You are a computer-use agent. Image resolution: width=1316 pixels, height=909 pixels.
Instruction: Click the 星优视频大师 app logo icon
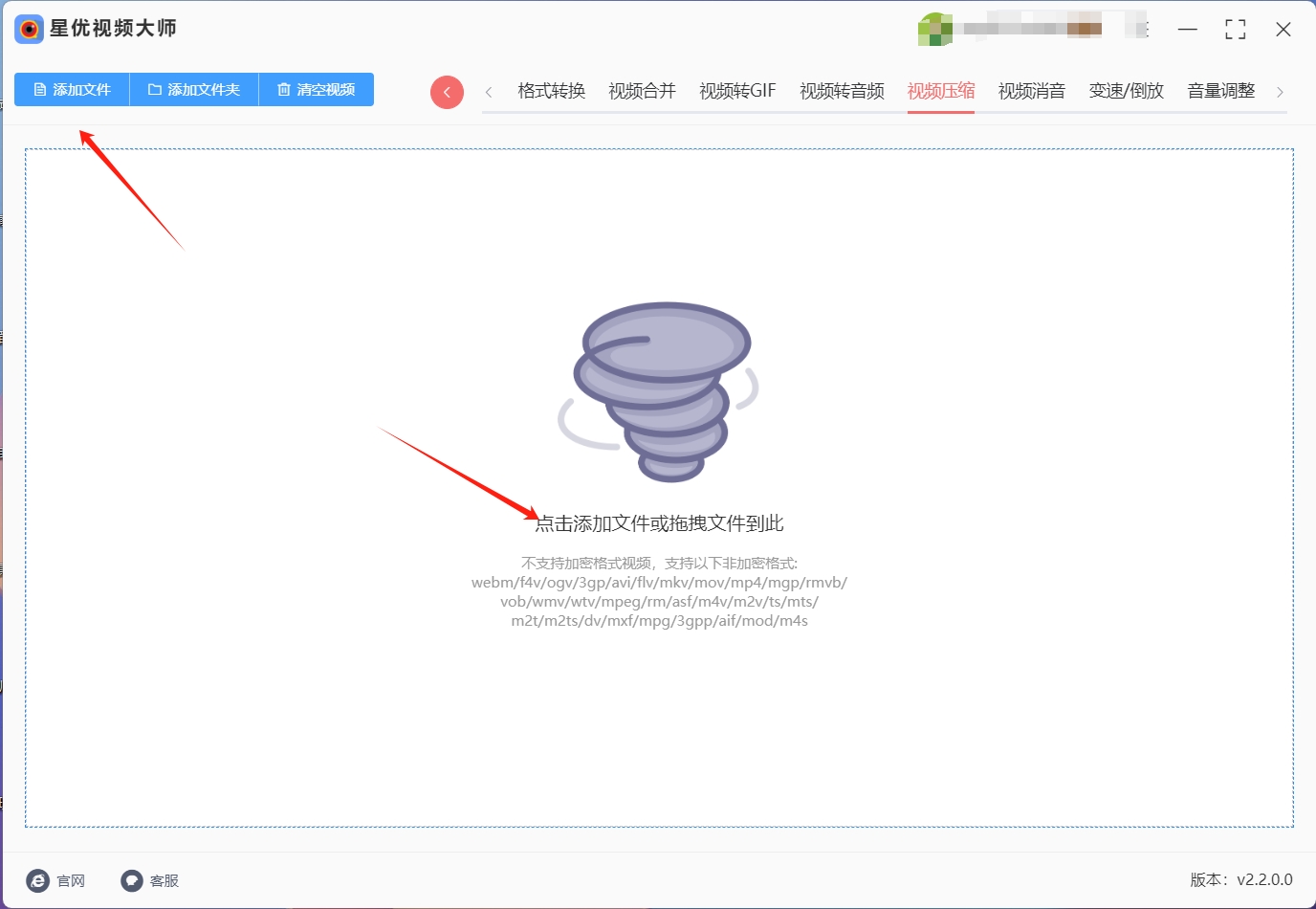pyautogui.click(x=30, y=29)
